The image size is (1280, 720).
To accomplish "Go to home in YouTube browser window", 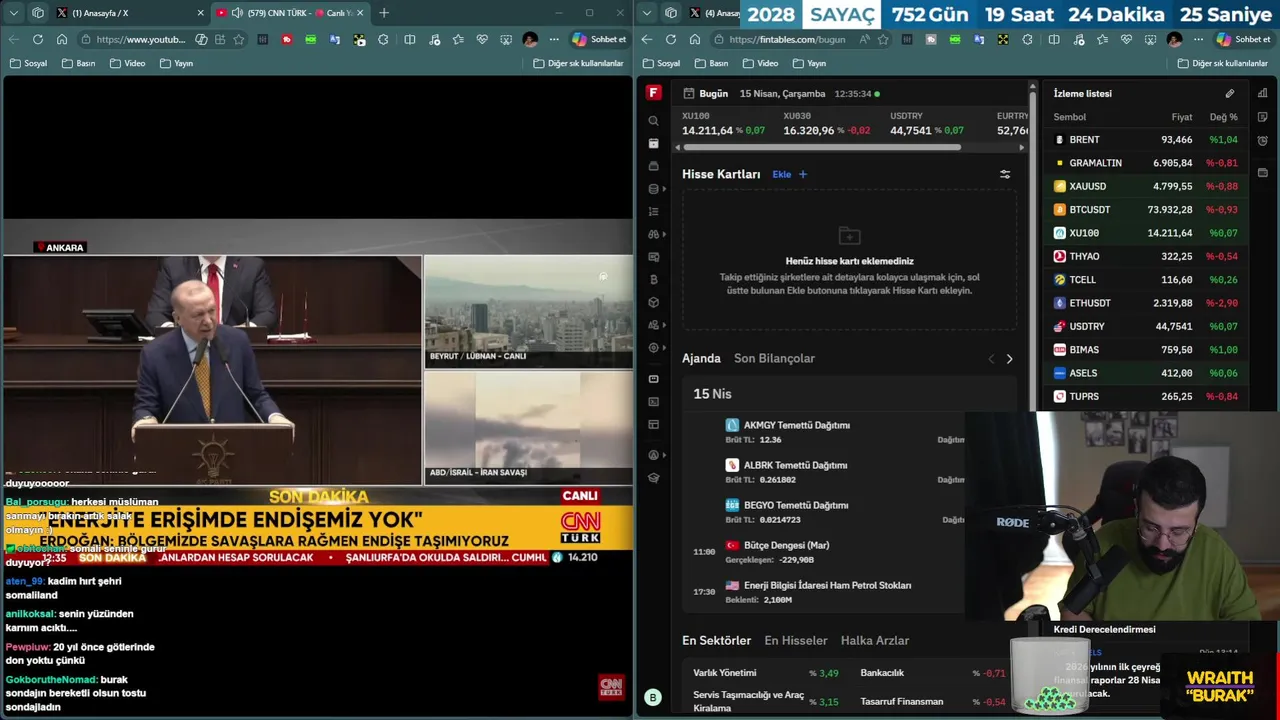I will [62, 39].
